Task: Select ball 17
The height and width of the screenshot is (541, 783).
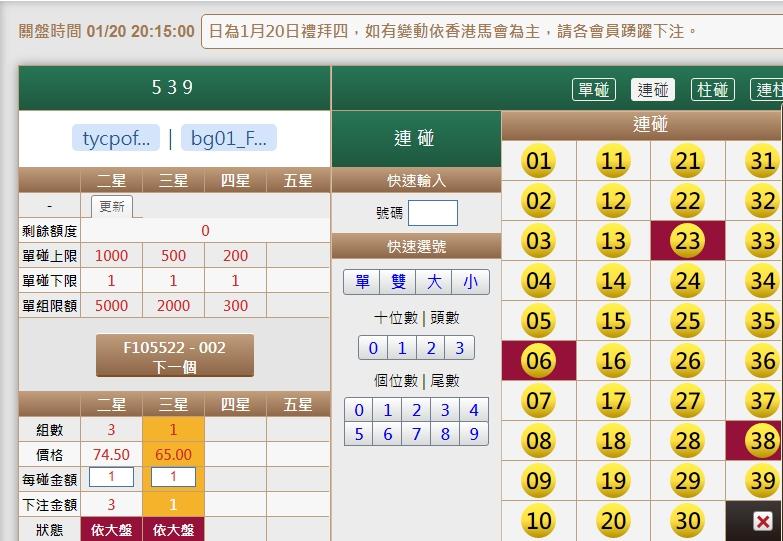Action: click(x=613, y=401)
